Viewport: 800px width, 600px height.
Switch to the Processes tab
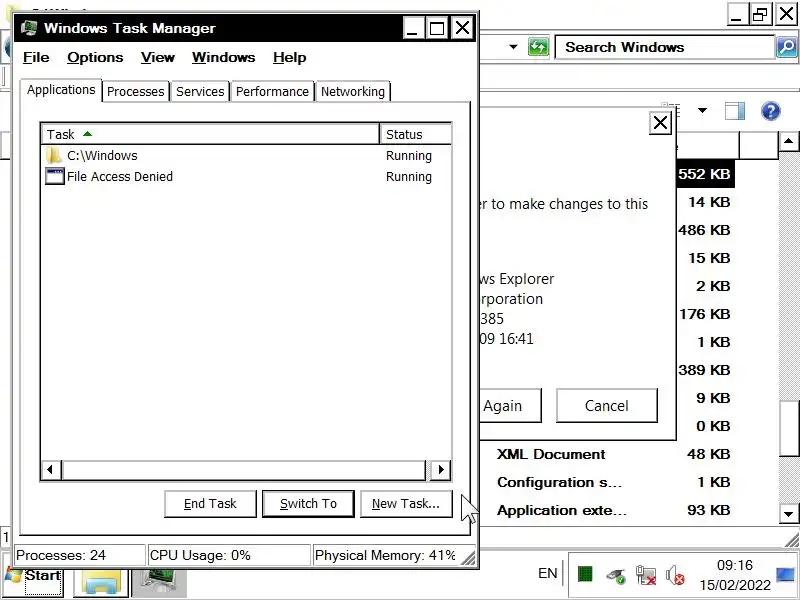pos(136,91)
